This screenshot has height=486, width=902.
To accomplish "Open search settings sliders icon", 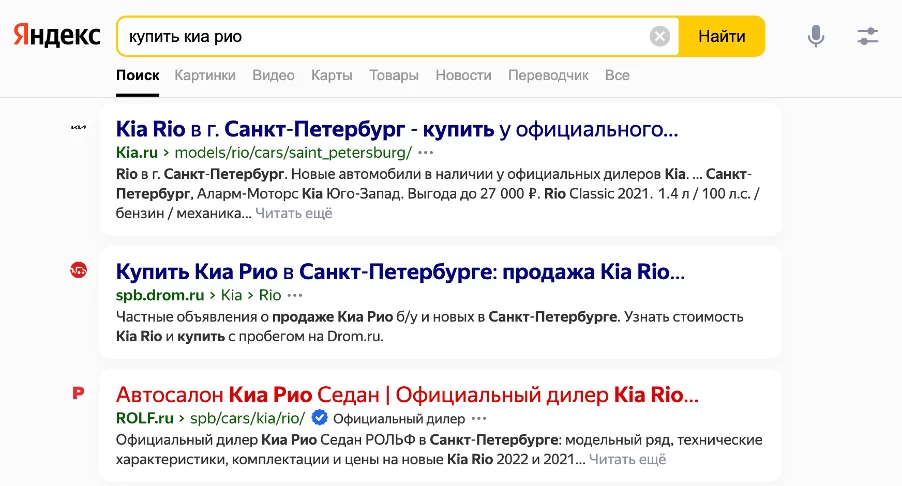I will point(867,36).
